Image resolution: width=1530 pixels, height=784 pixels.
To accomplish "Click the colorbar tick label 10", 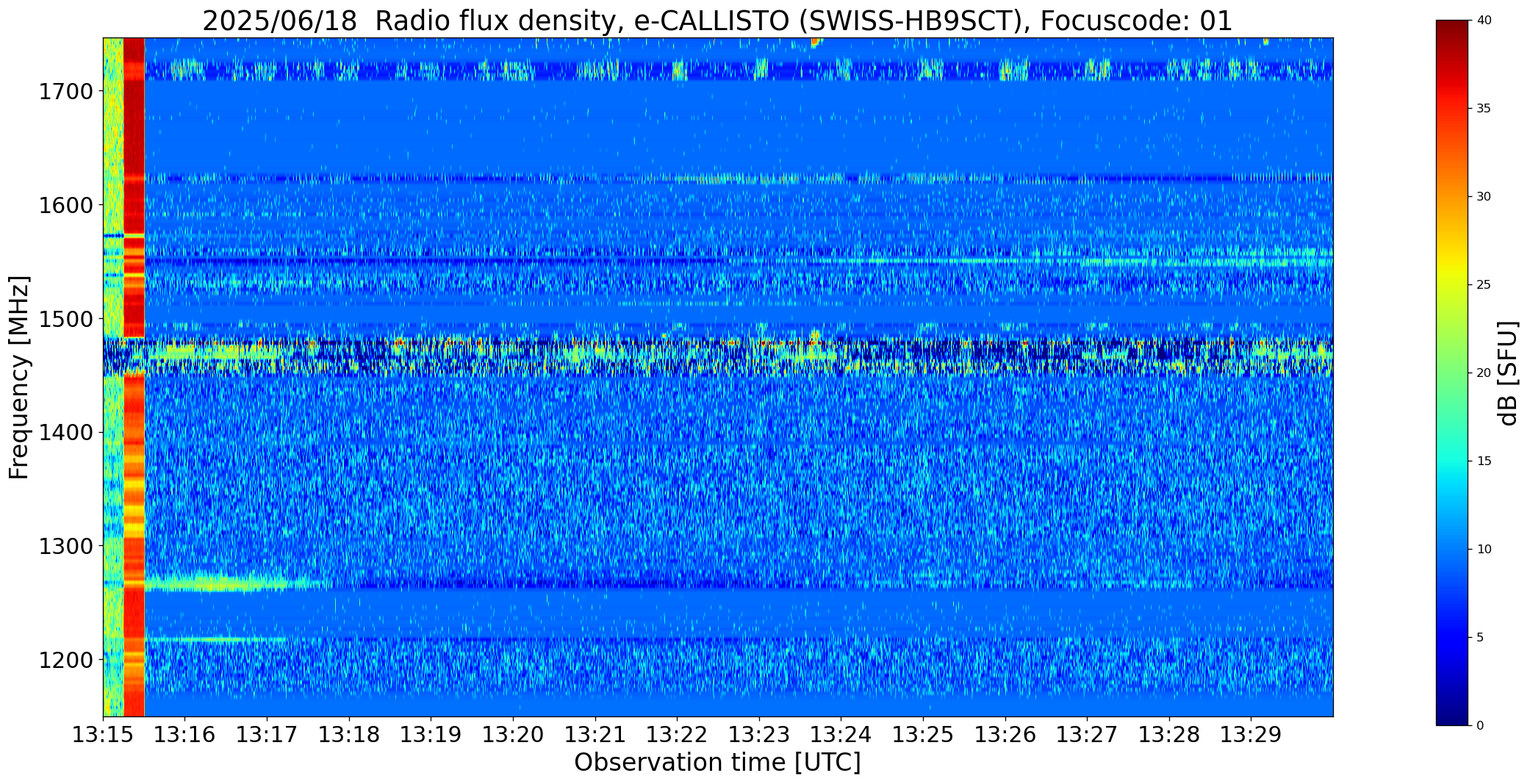I will click(x=1484, y=549).
